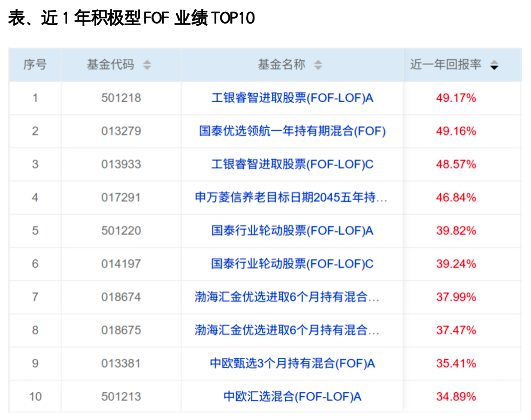Viewport: 531px width, 420px height.
Task: Open 工银睿智进取股票(FOF-LOF)C fund link
Action: 292,164
